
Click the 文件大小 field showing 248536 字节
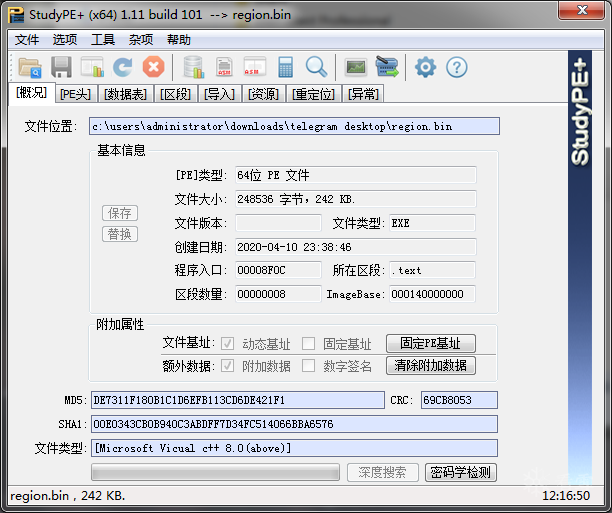click(356, 199)
